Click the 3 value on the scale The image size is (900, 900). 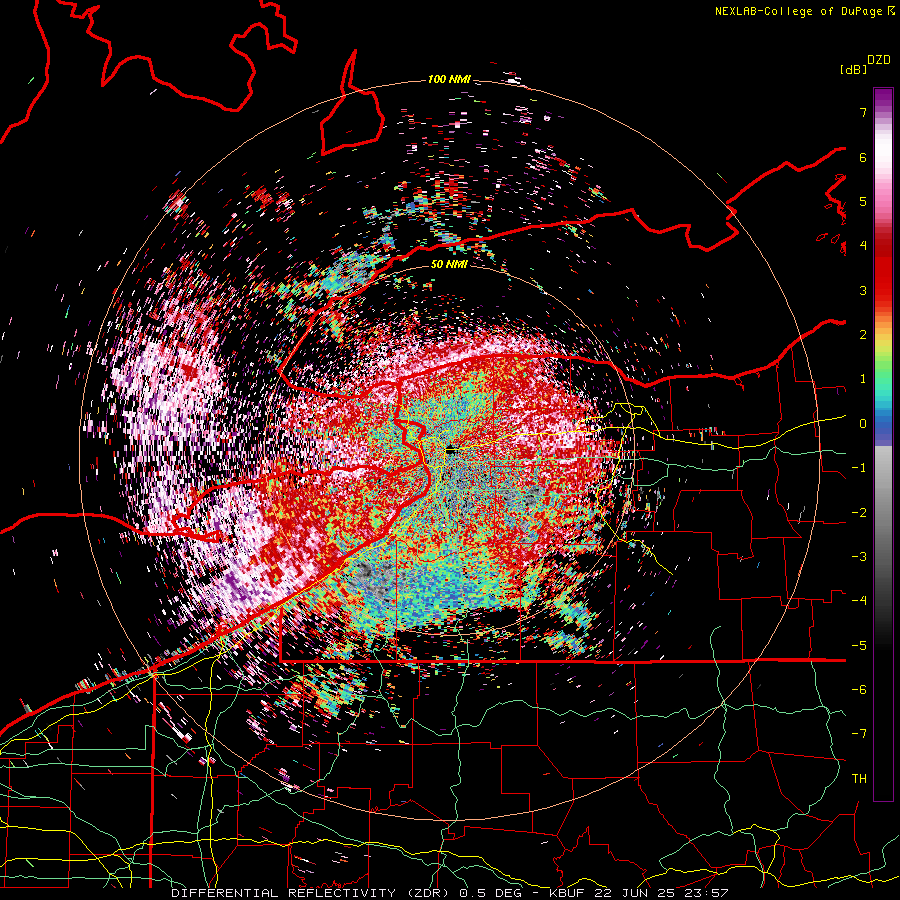click(863, 290)
